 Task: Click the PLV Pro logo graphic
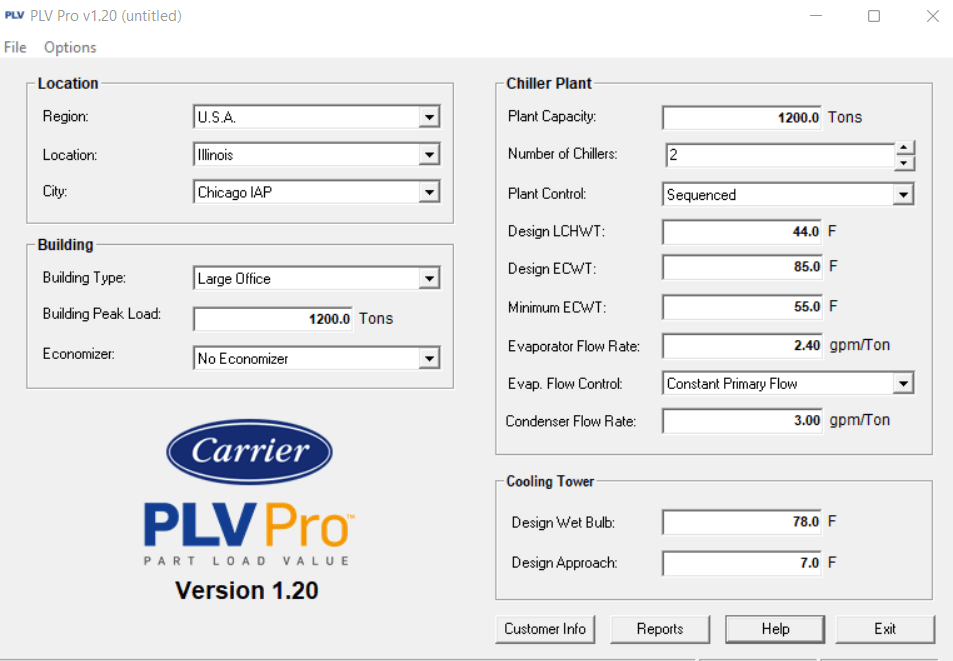[x=248, y=525]
